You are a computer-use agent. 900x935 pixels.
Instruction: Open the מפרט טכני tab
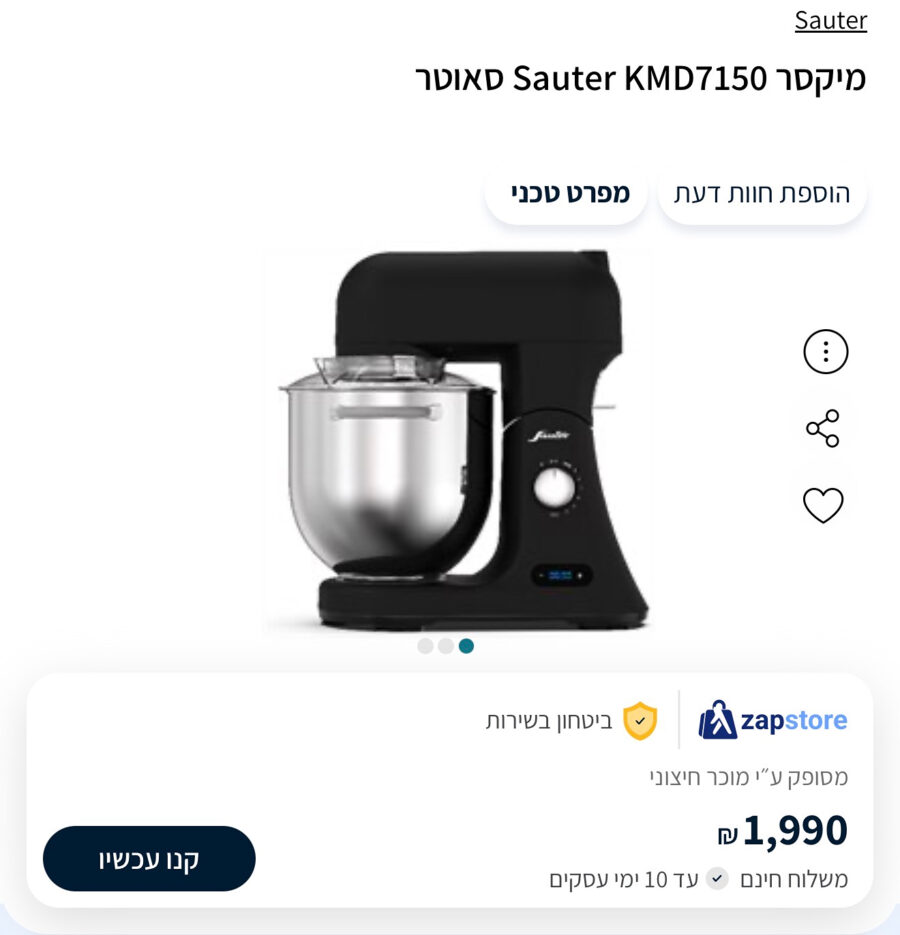567,193
